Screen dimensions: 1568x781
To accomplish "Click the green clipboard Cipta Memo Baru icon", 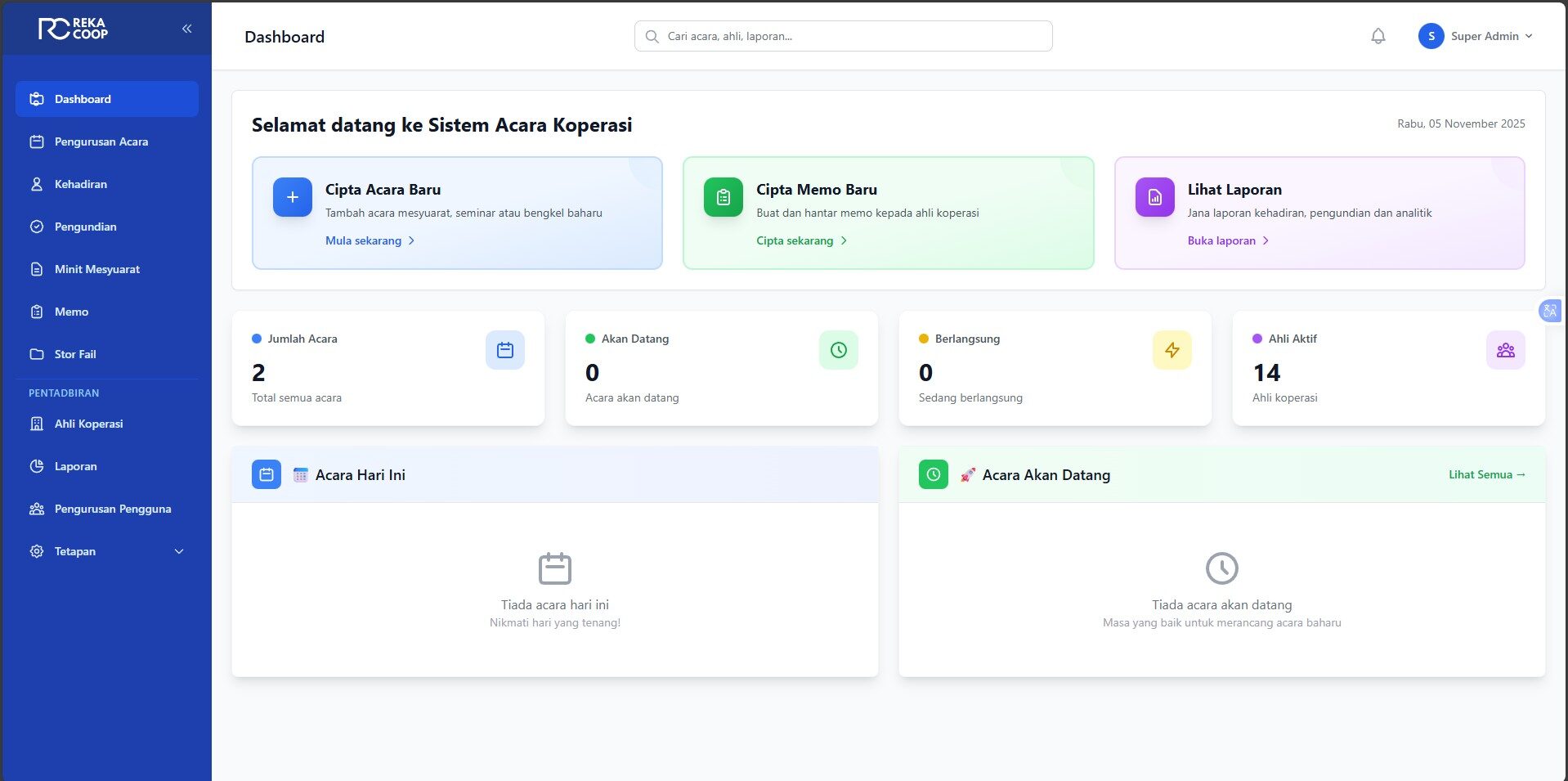I will [723, 197].
